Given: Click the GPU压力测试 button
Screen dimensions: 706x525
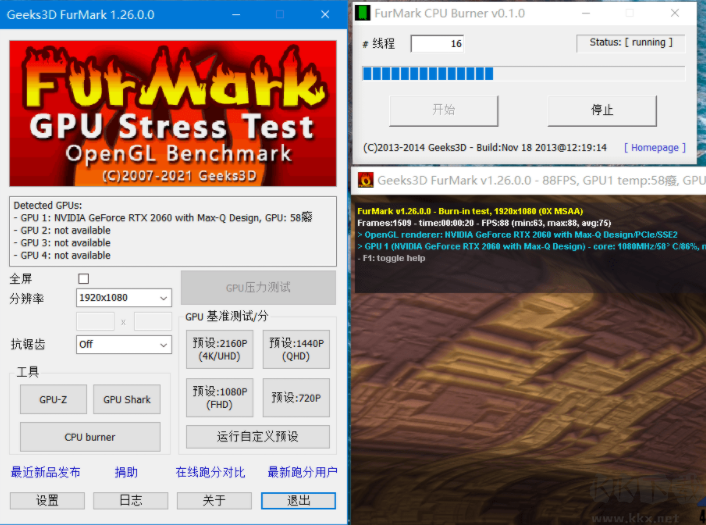Looking at the screenshot, I should tap(258, 287).
